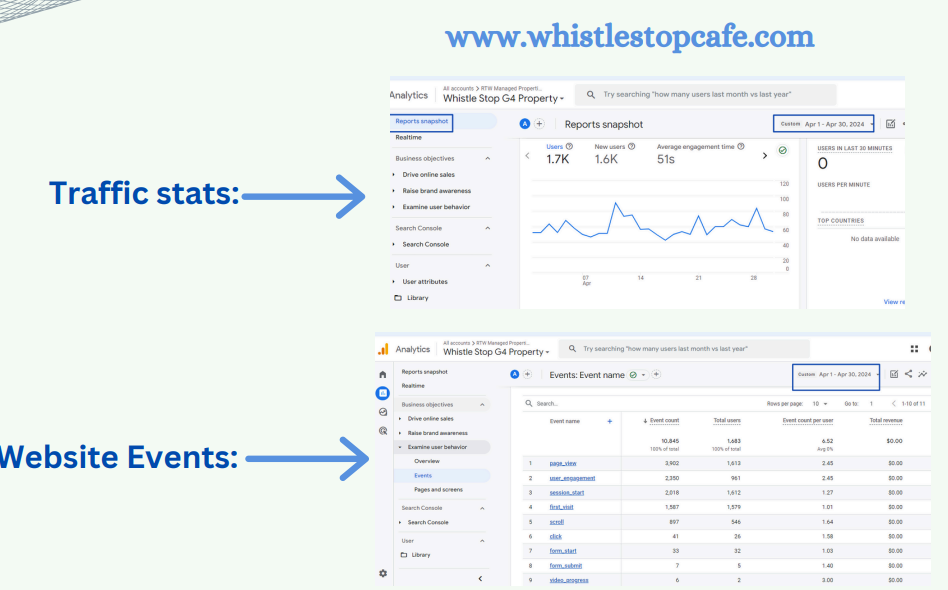This screenshot has height=590, width=948.
Task: Open the session_start event link
Action: pos(567,493)
